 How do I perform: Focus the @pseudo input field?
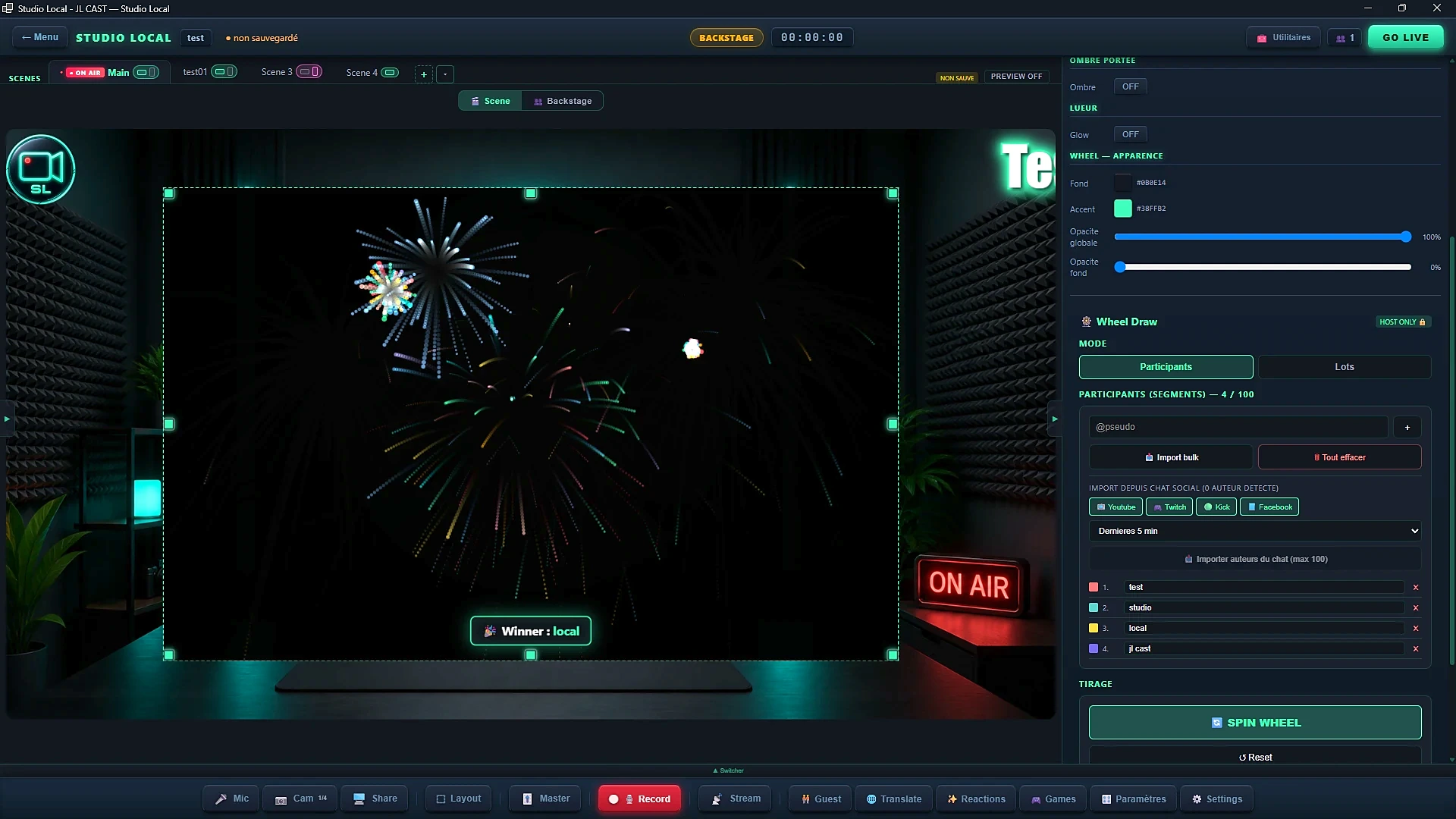coord(1238,427)
